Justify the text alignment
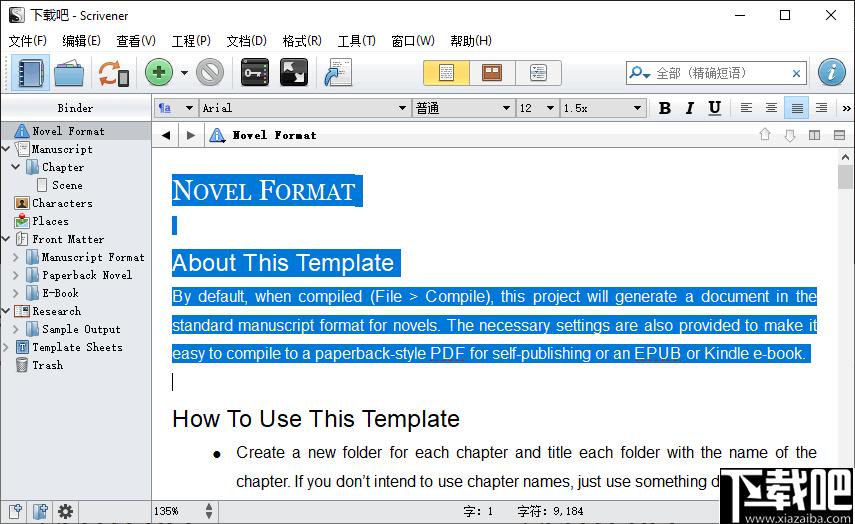This screenshot has height=524, width=855. pos(797,108)
